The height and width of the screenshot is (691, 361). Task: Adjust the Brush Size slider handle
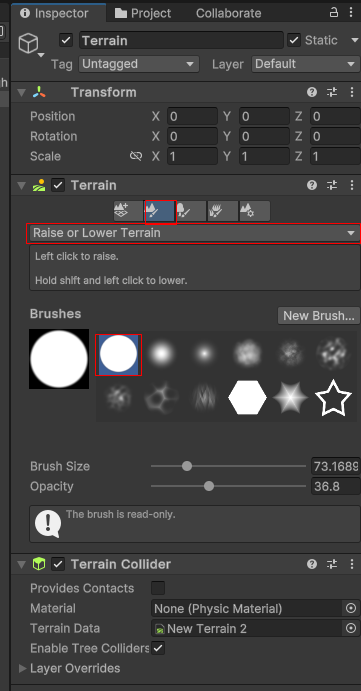[187, 466]
